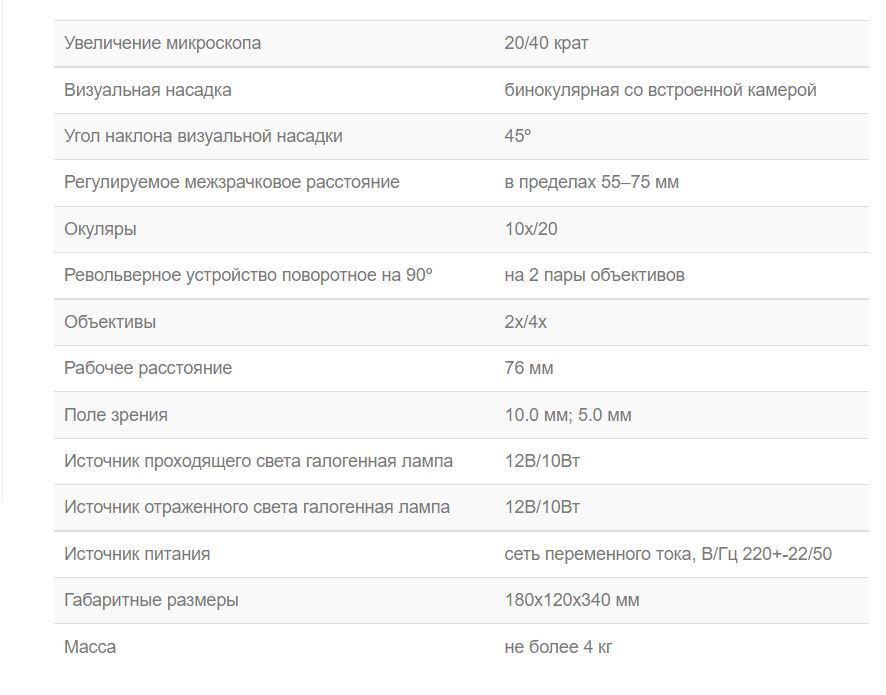Click the '10.0 мм; 5.0 мм' value
This screenshot has width=886, height=695.
pyautogui.click(x=568, y=415)
